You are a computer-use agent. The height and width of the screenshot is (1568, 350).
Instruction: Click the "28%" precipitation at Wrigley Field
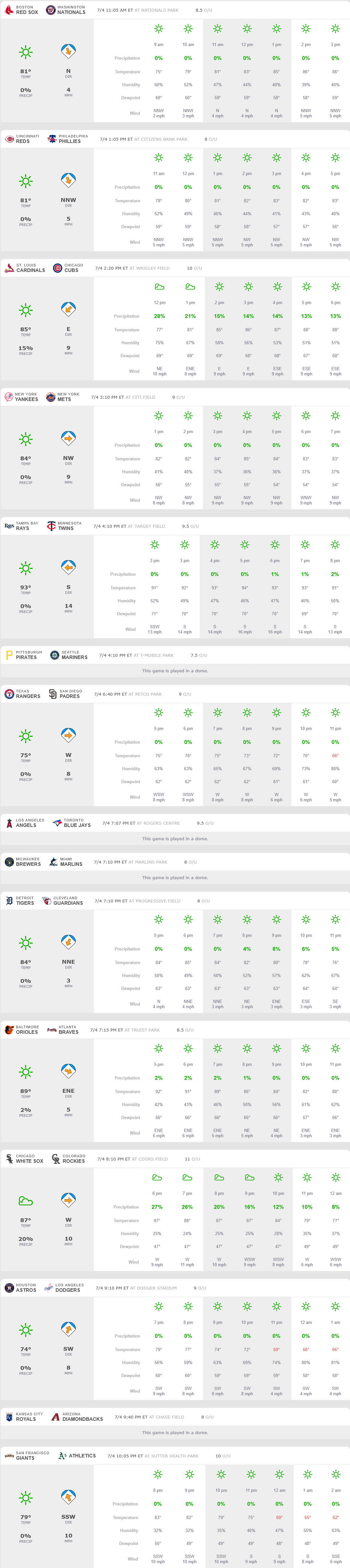click(x=159, y=316)
